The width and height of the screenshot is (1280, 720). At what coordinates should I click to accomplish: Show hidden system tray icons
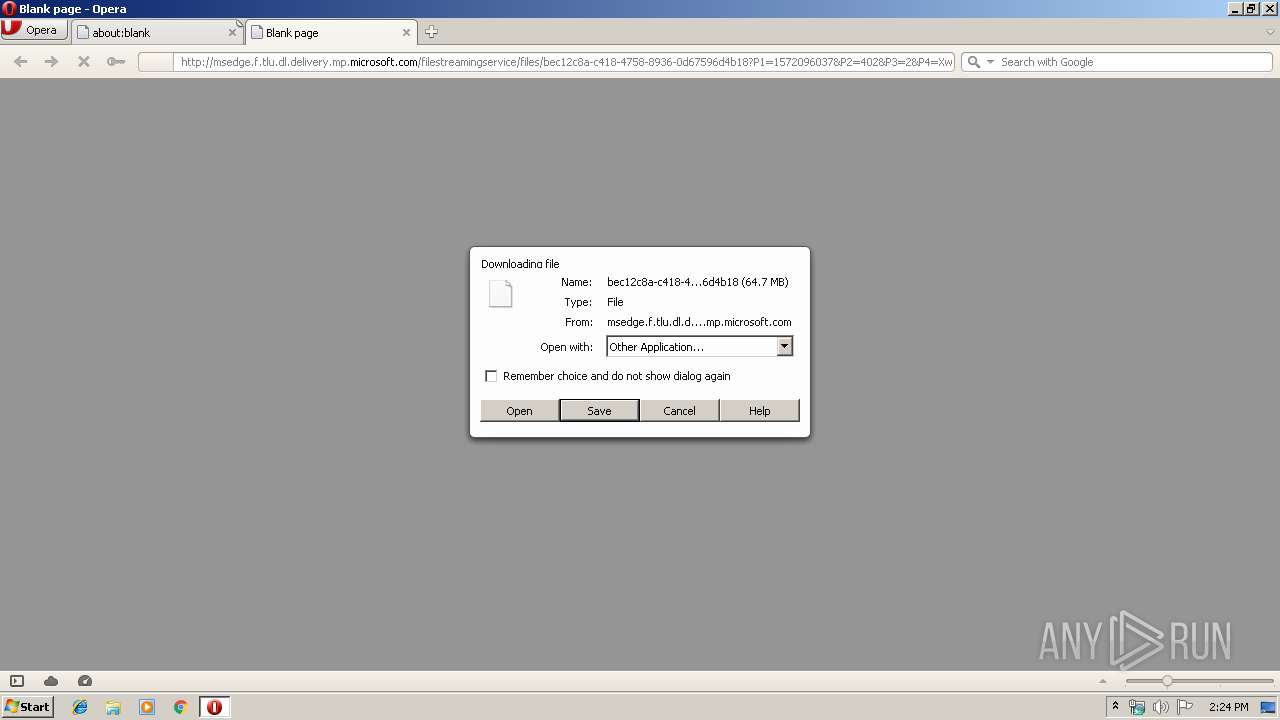1115,707
